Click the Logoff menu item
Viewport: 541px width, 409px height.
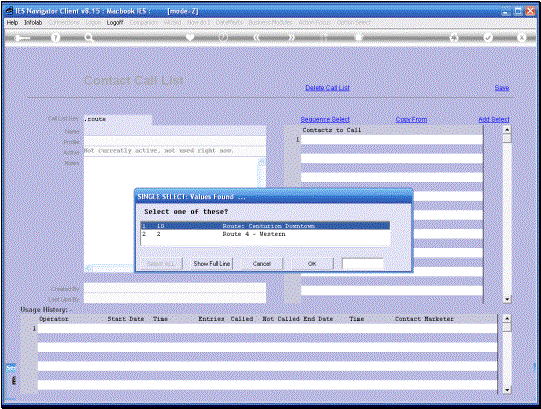115,22
